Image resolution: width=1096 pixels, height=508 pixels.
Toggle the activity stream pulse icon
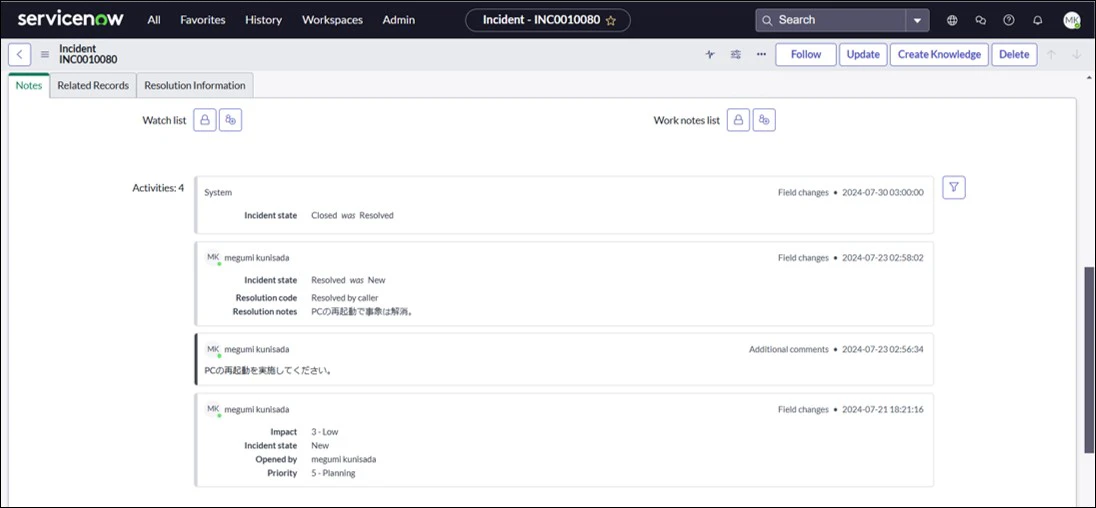710,55
